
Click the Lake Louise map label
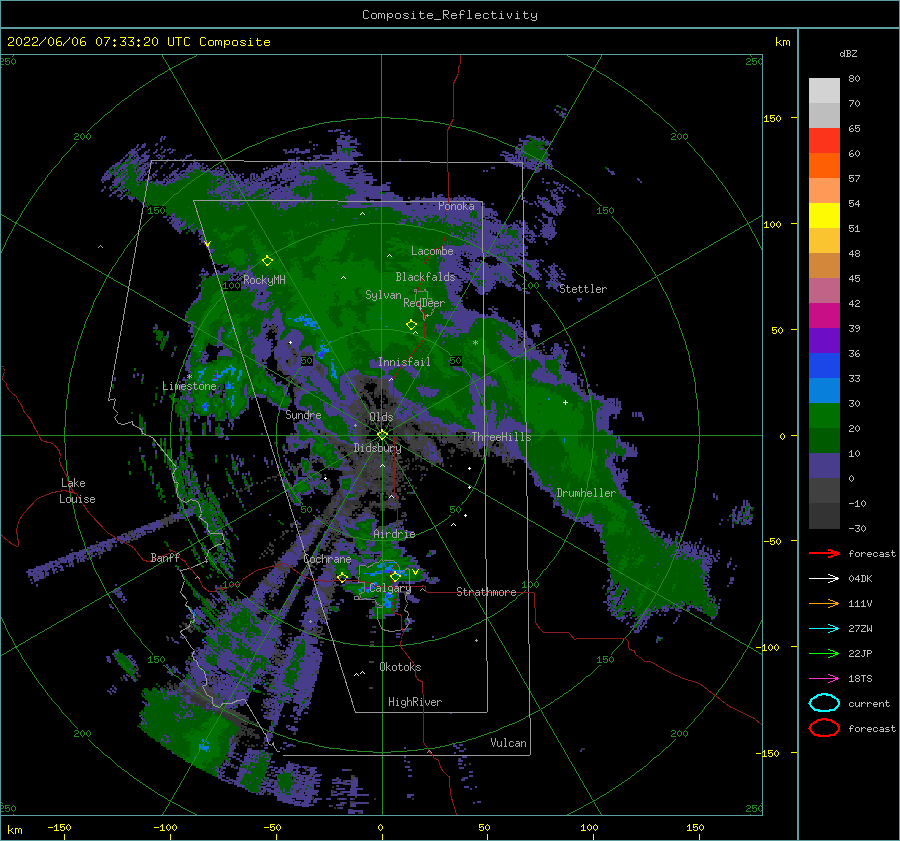pyautogui.click(x=77, y=491)
